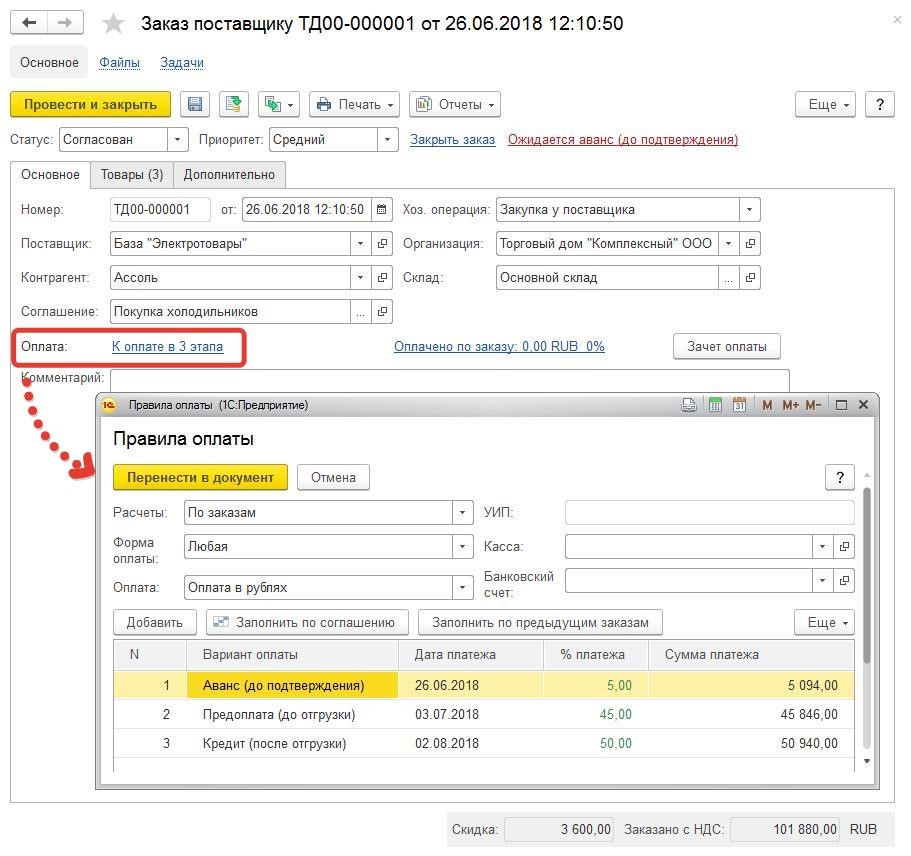This screenshot has width=911, height=856.
Task: Go forward with the right arrow button
Action: (x=65, y=23)
